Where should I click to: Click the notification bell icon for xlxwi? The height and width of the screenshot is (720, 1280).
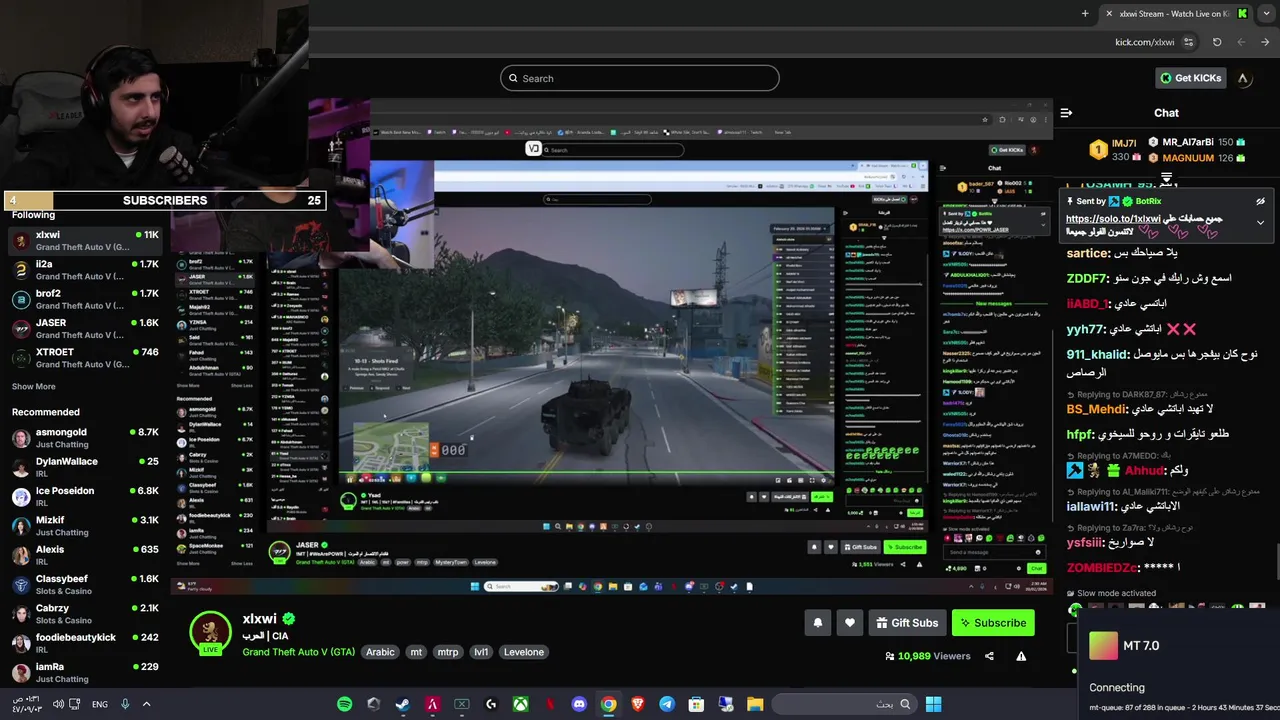tap(817, 623)
